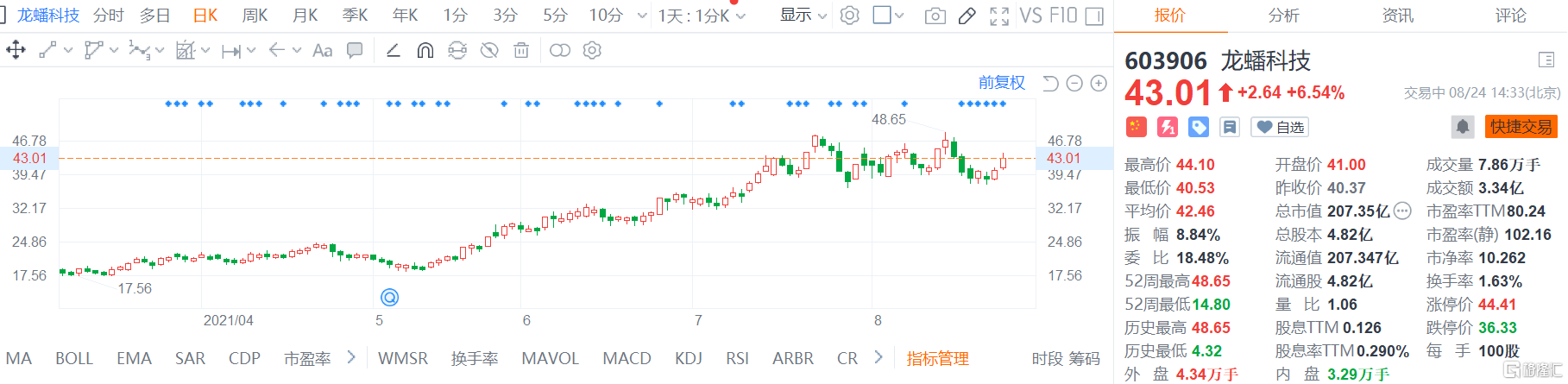This screenshot has width=1568, height=384.
Task: Click the @ event marker on chart
Action: click(389, 297)
